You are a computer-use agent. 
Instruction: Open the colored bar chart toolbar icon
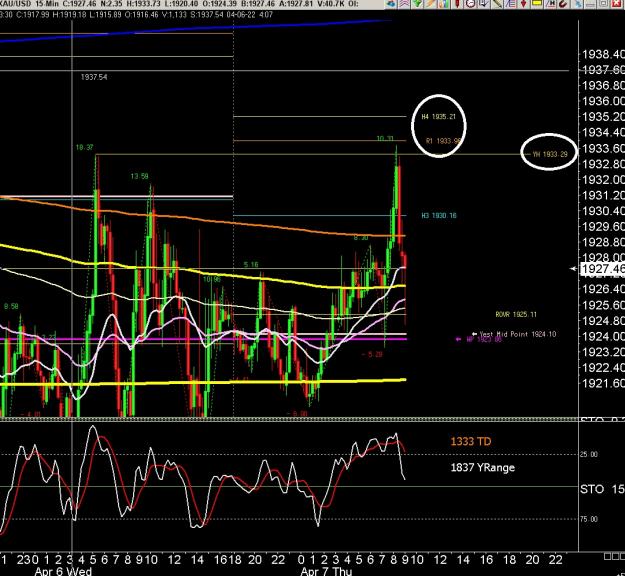[444, 4]
